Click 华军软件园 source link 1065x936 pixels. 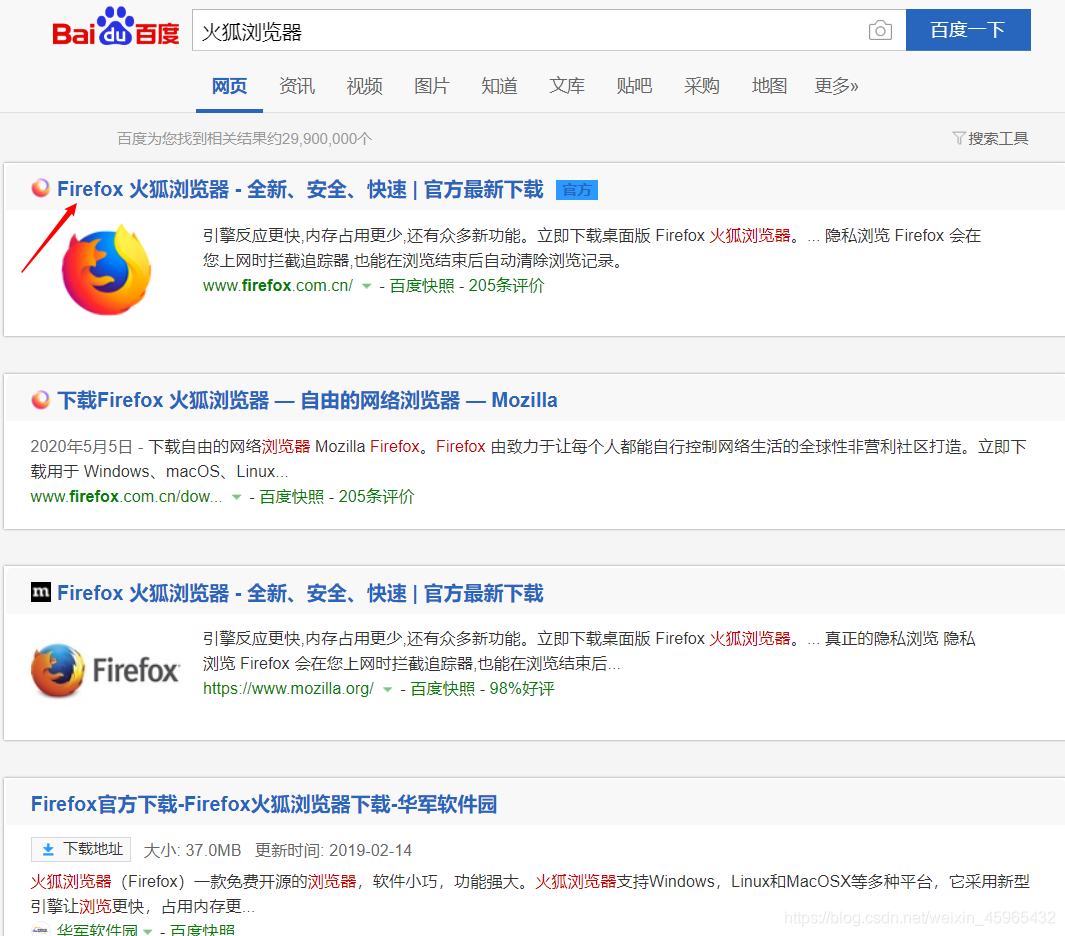coord(97,929)
